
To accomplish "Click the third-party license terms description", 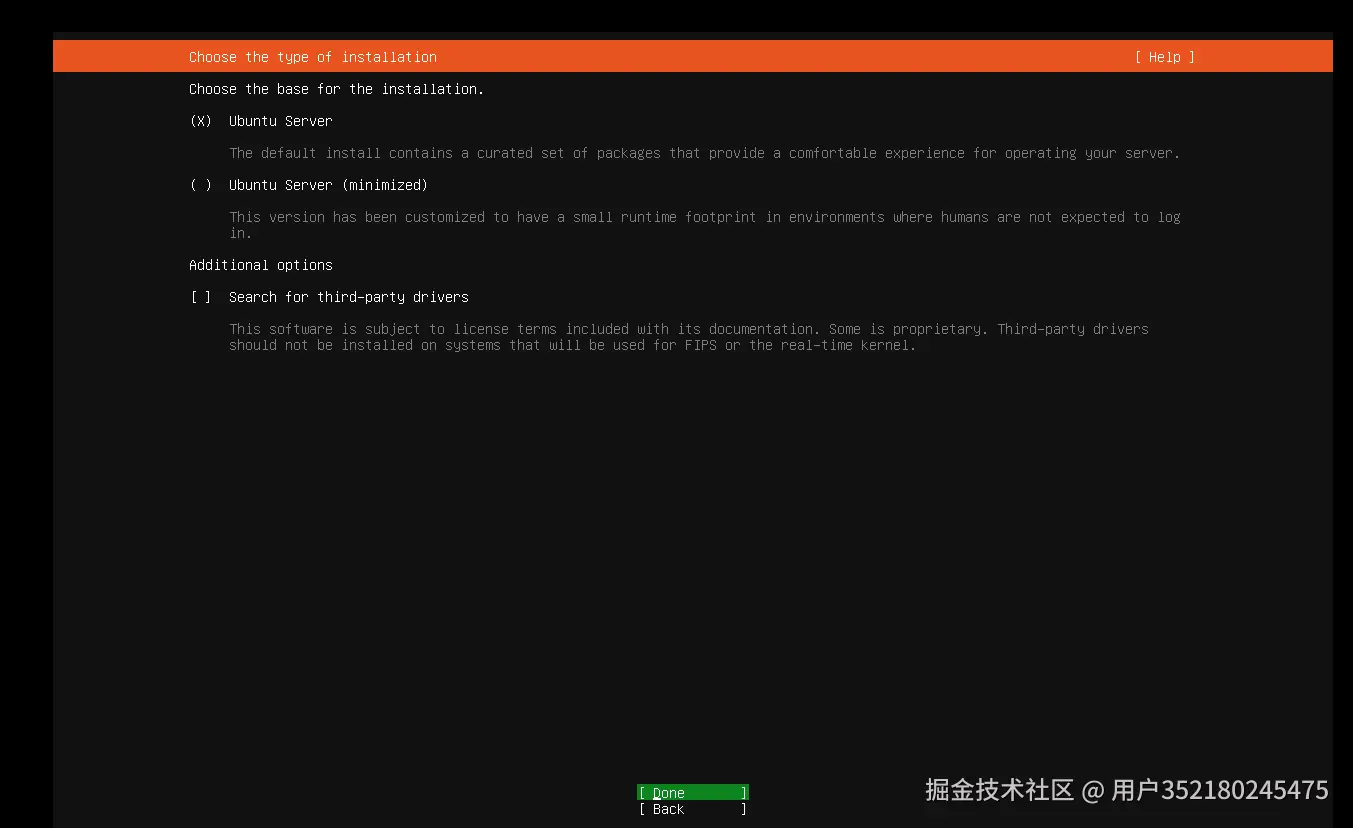I will [689, 337].
